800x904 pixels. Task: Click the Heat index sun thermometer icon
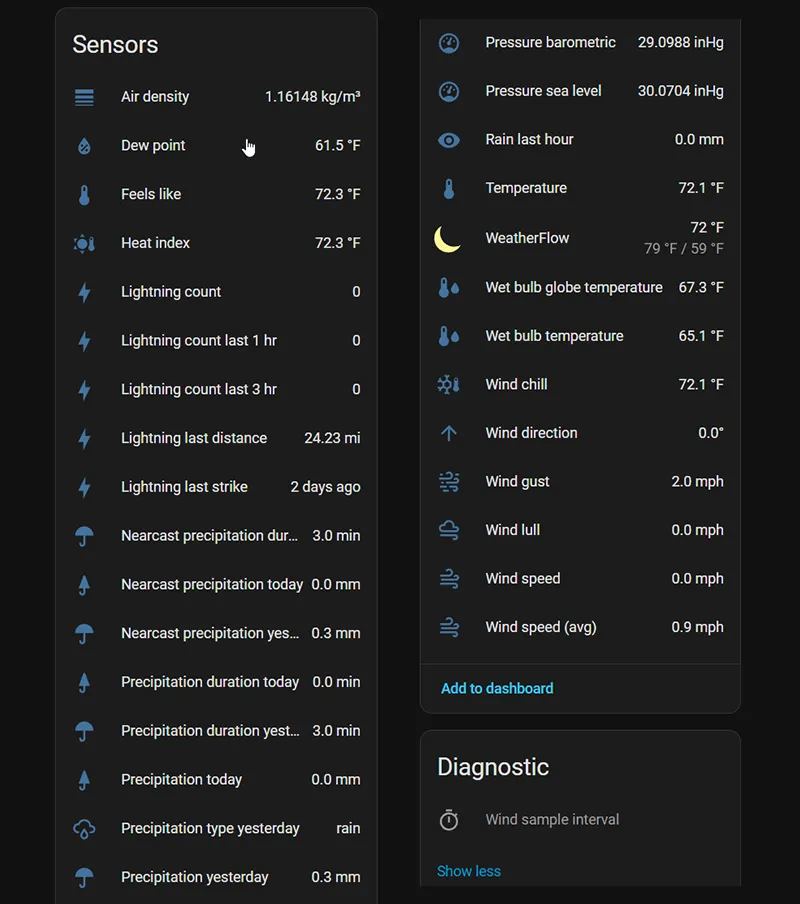pos(84,243)
